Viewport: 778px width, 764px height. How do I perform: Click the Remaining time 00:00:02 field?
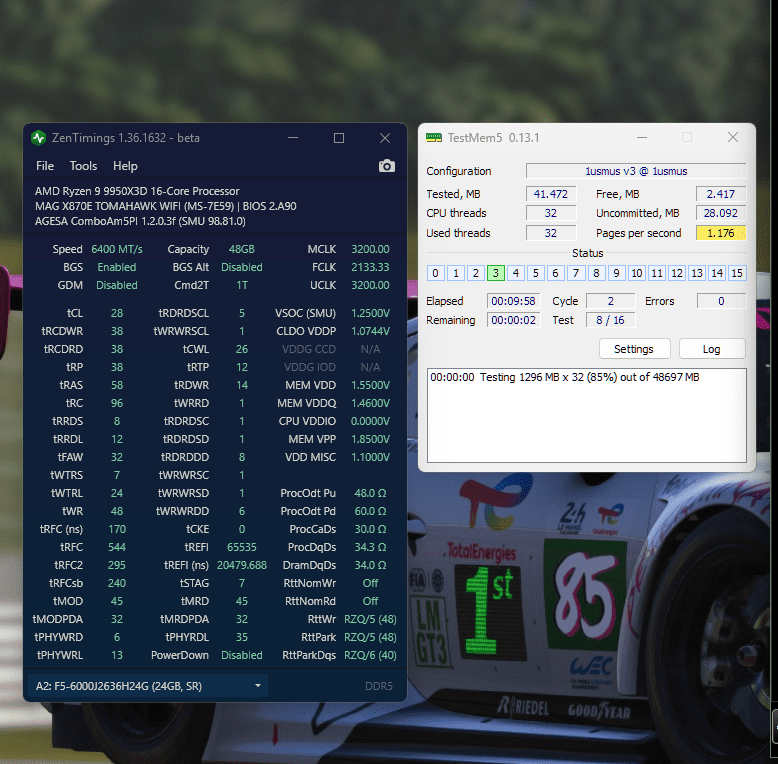(x=513, y=320)
